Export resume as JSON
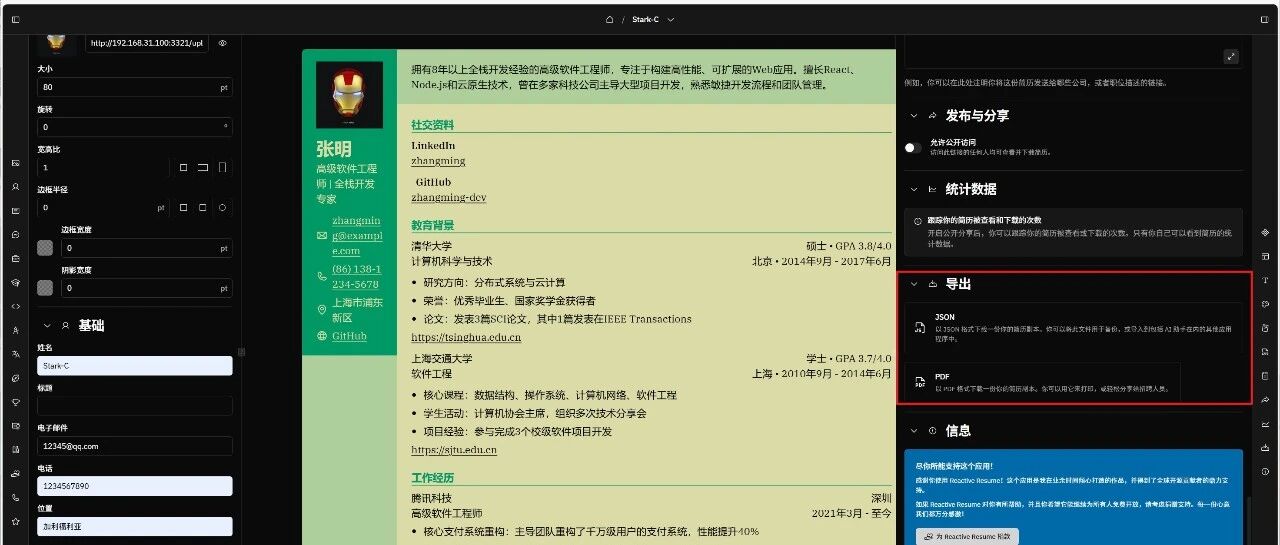Image resolution: width=1280 pixels, height=545 pixels. (x=1074, y=328)
